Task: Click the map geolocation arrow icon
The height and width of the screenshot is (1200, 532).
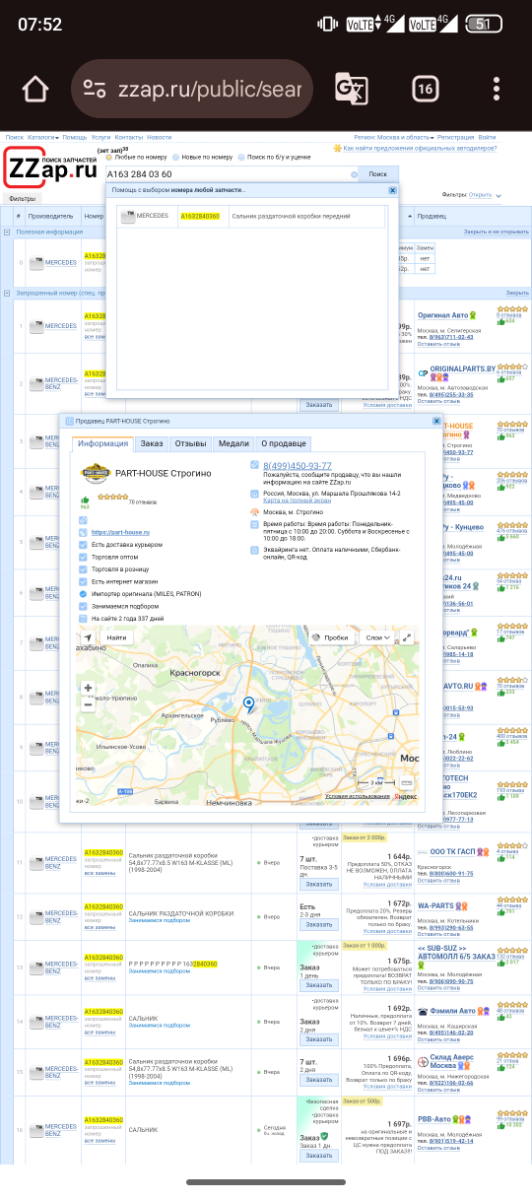Action: click(x=88, y=637)
